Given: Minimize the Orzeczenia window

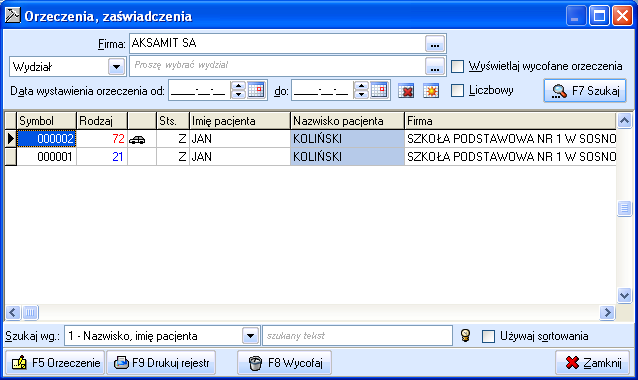Looking at the screenshot, I should tap(575, 16).
